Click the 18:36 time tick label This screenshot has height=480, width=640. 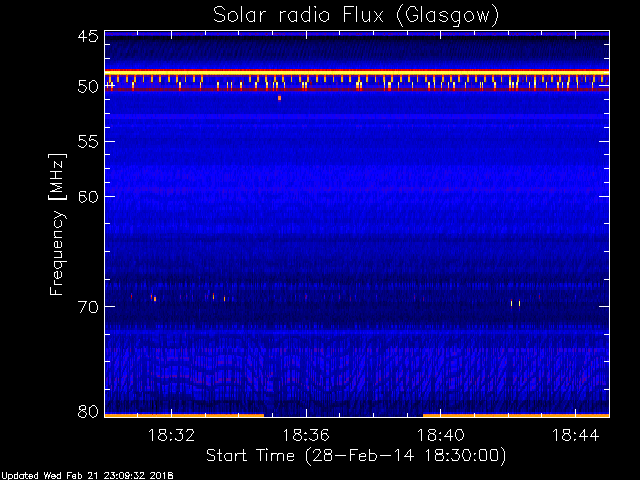306,435
